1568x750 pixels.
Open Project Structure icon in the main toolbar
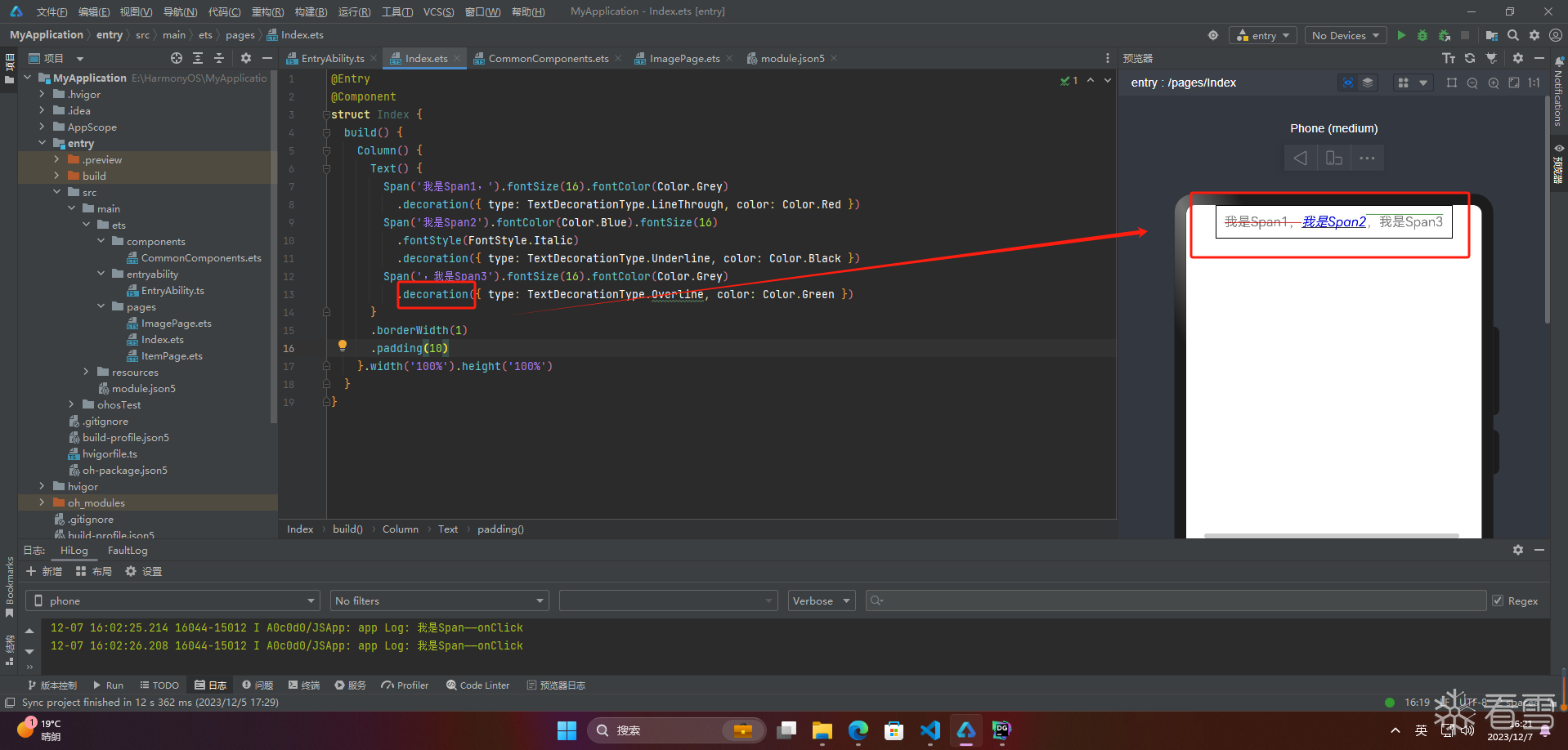point(1492,35)
